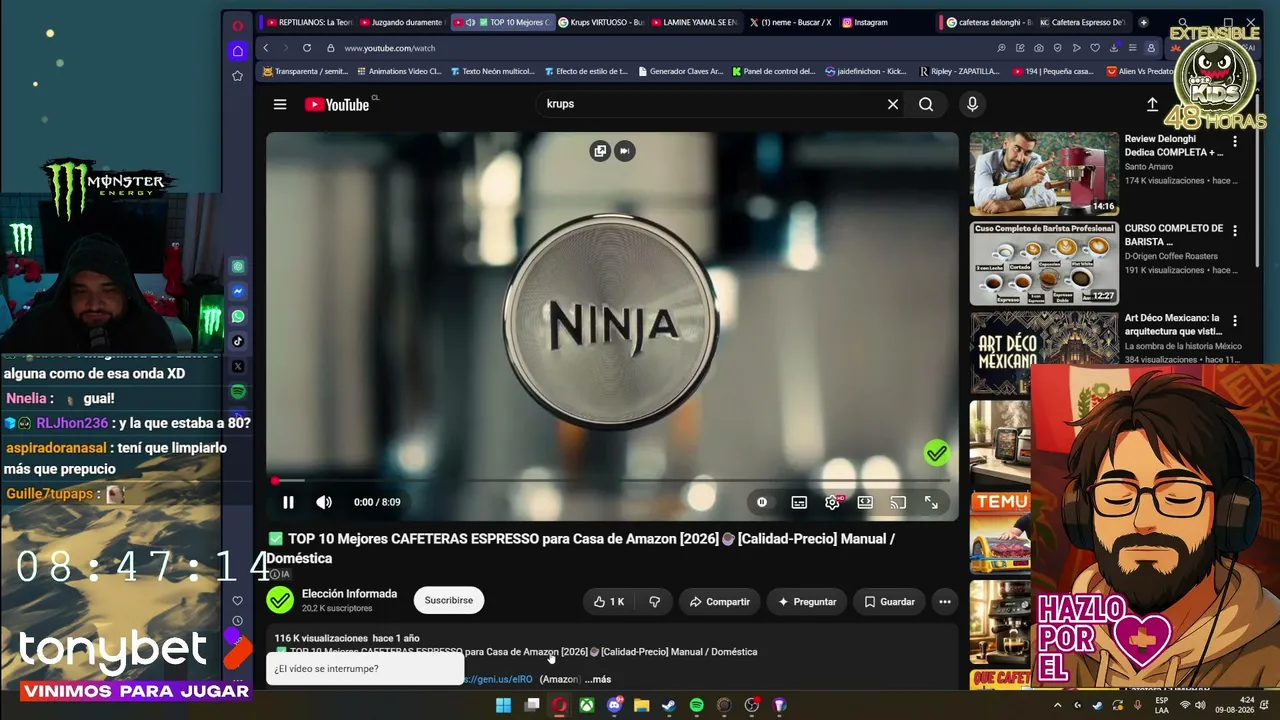Screen dimensions: 1280x720
Task: Switch to theater mode view
Action: tap(865, 502)
